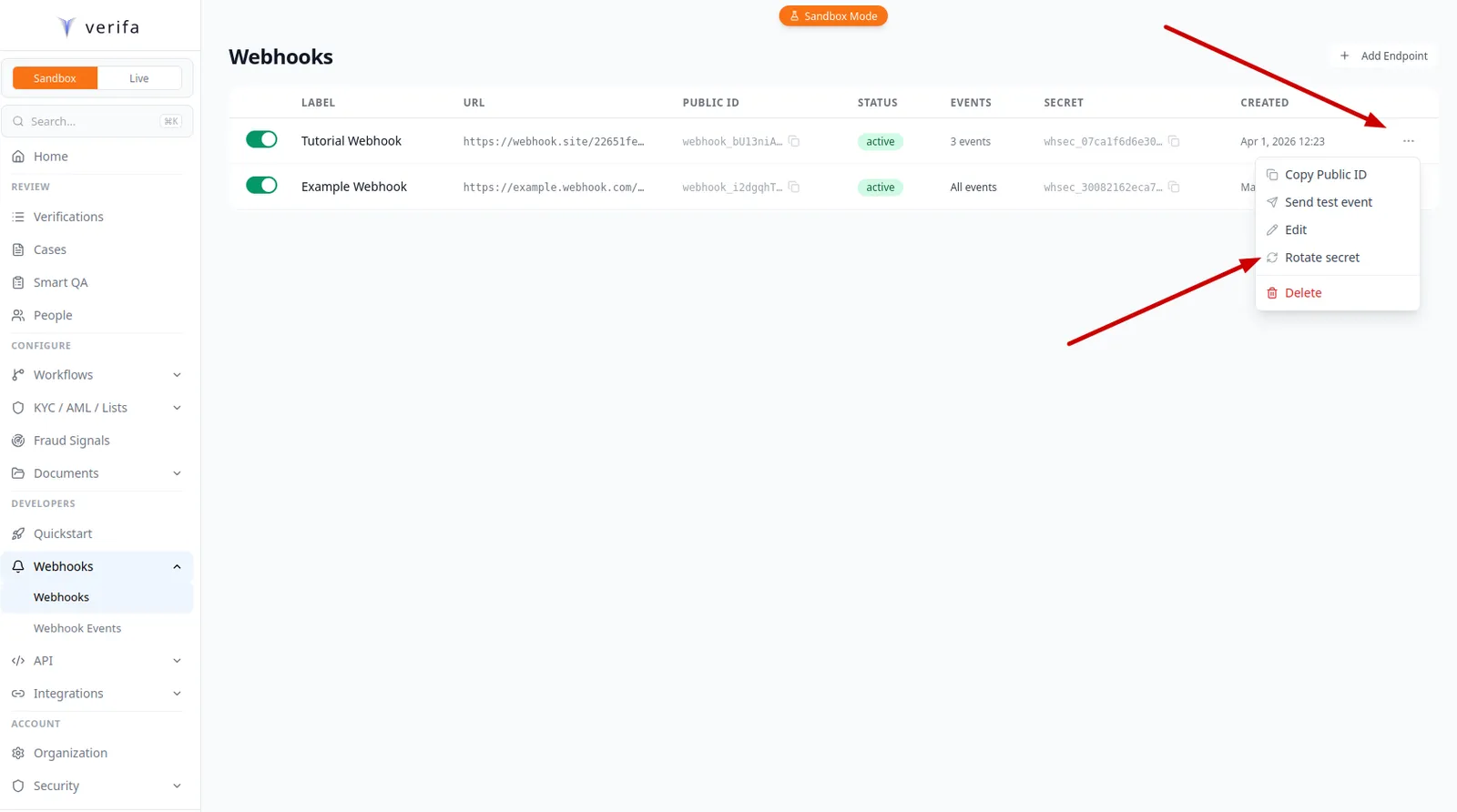
Task: Turn off the Example Webhook switch
Action: point(261,185)
